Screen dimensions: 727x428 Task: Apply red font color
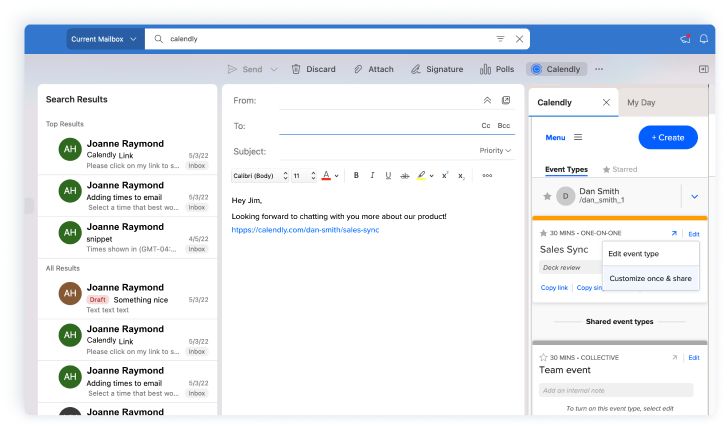pyautogui.click(x=326, y=176)
